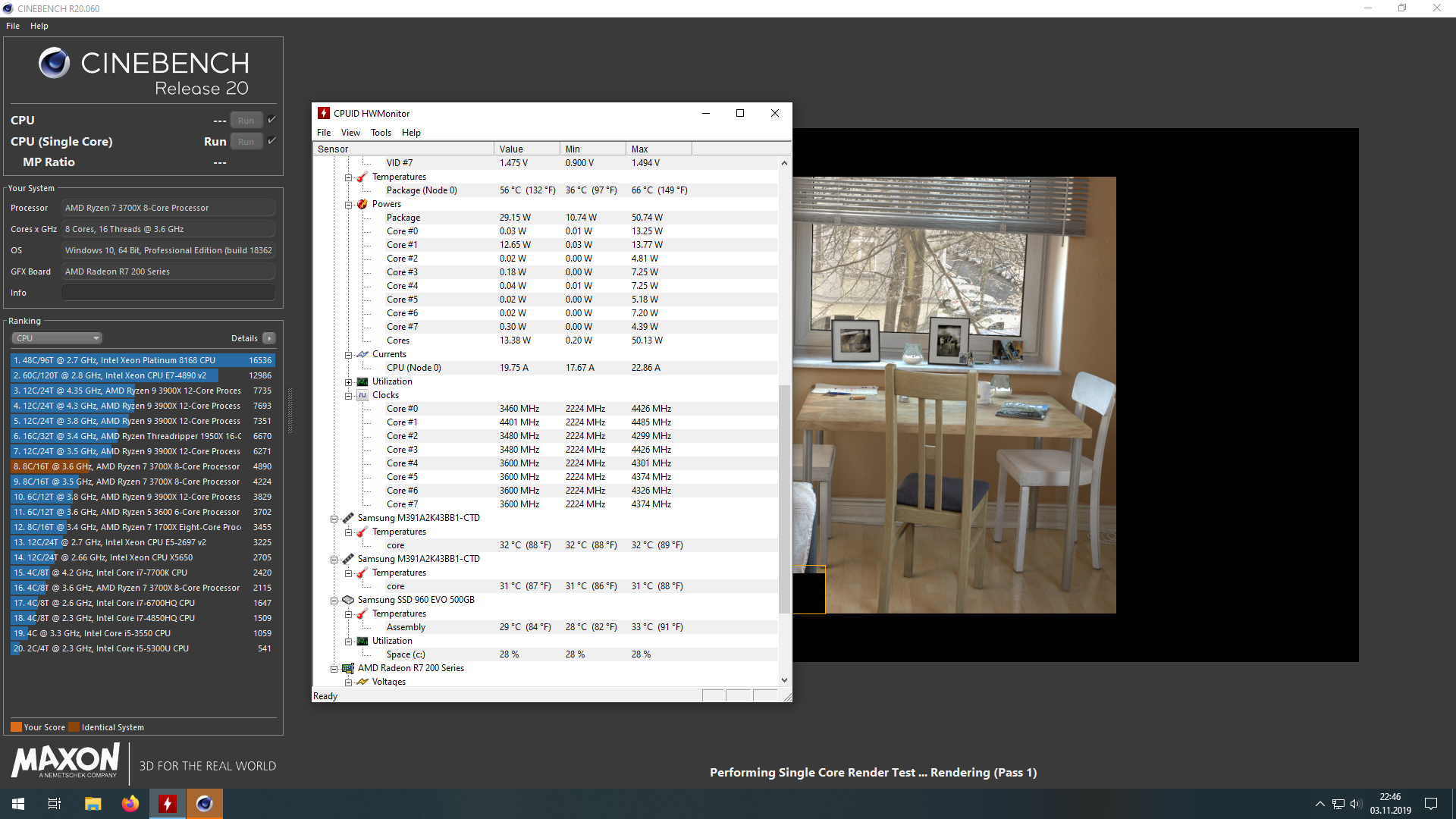Viewport: 1456px width, 819px height.
Task: Open Task View from the taskbar
Action: (x=55, y=804)
